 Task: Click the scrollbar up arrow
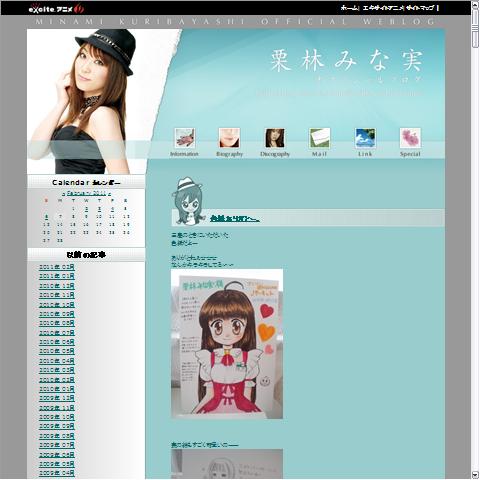475,4
